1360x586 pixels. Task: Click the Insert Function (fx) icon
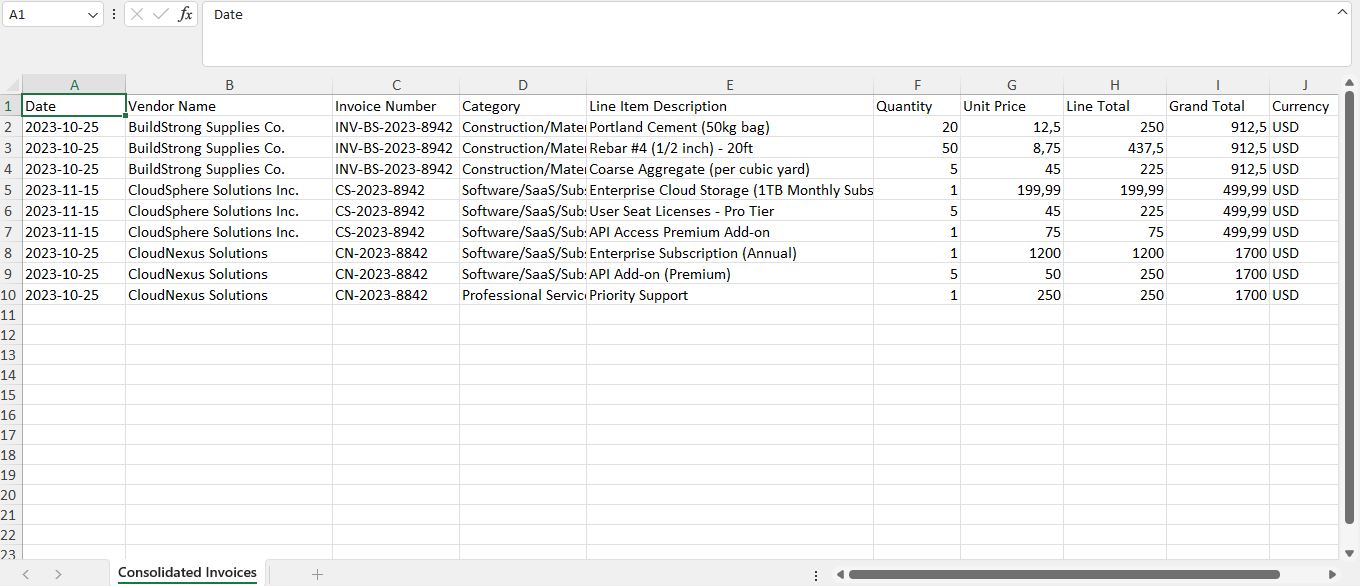(185, 14)
